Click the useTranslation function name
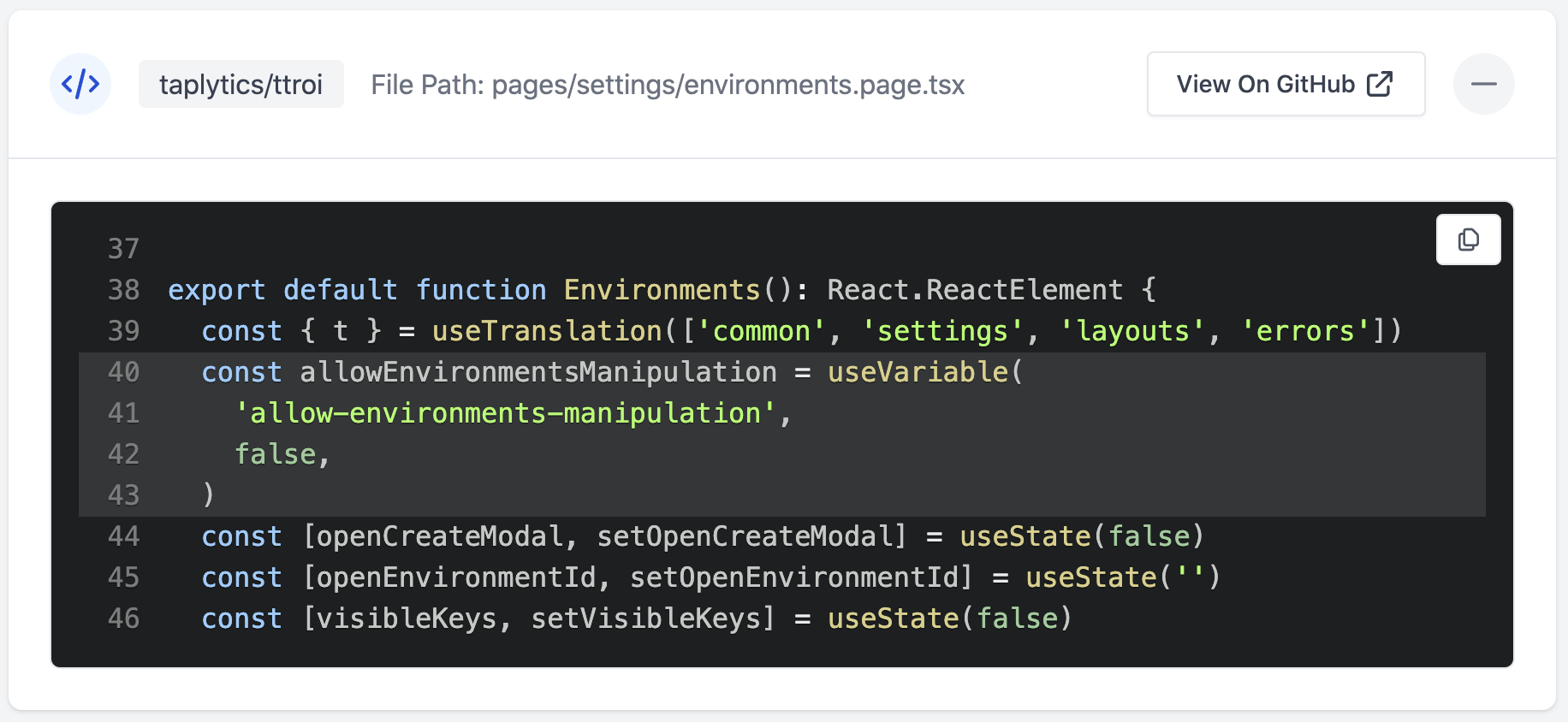This screenshot has height=722, width=1568. (547, 331)
